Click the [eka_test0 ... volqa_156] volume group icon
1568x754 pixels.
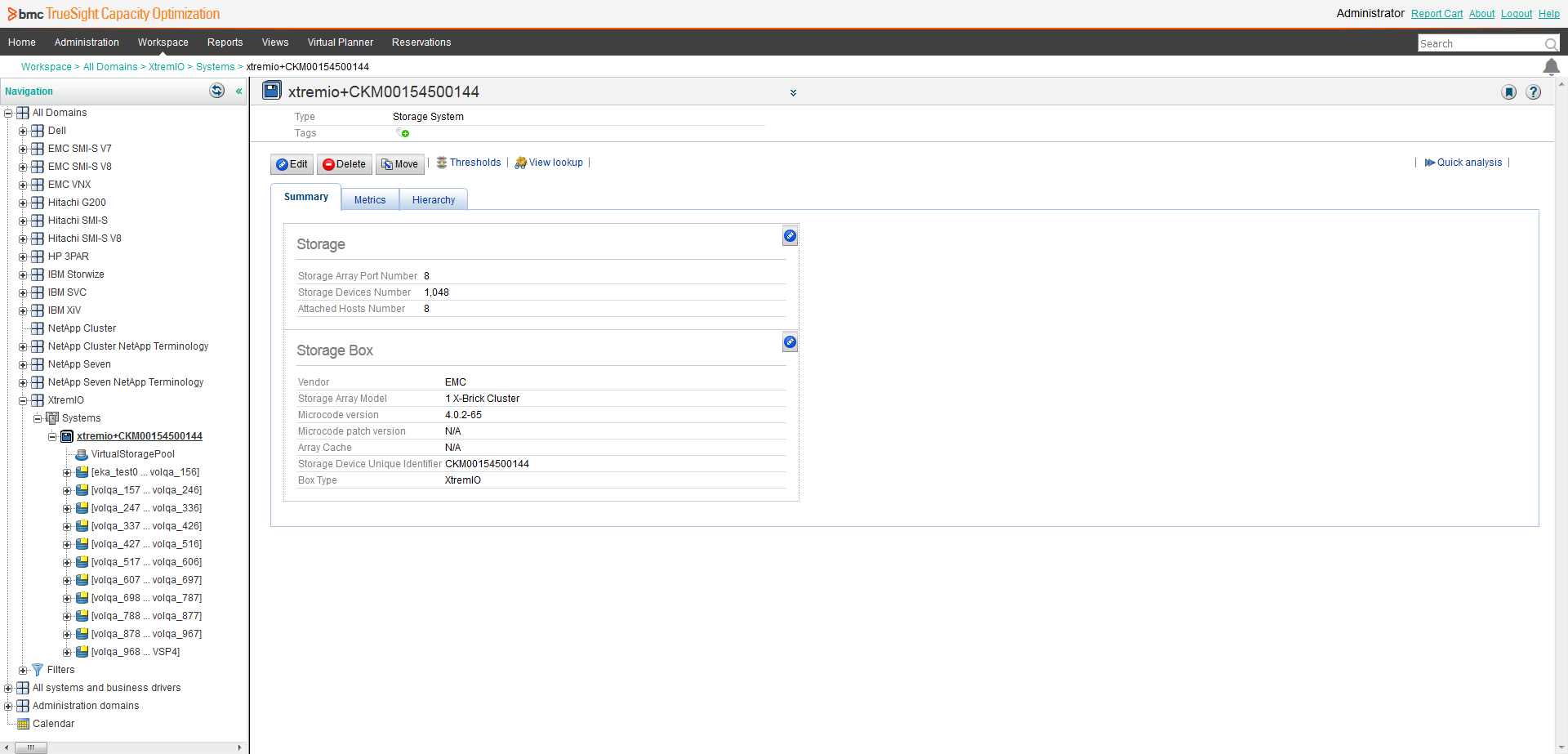pos(82,472)
